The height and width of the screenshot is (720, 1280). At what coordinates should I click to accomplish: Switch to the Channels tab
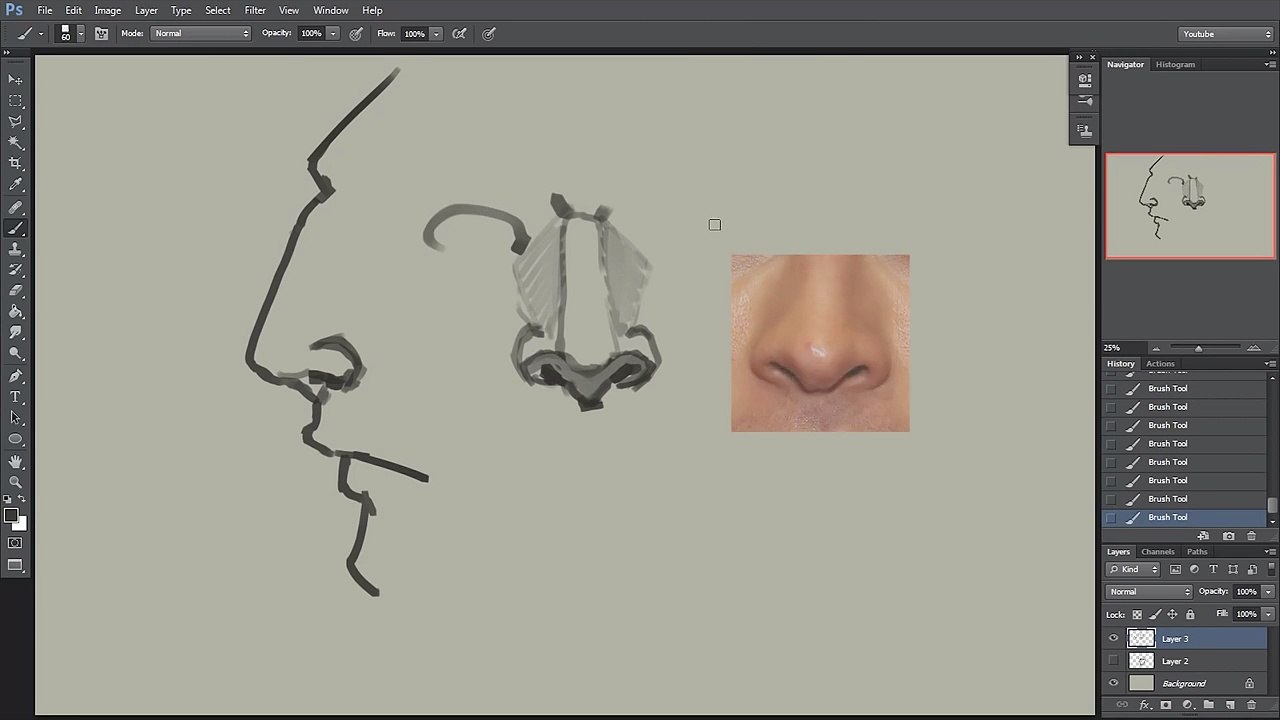coord(1158,552)
